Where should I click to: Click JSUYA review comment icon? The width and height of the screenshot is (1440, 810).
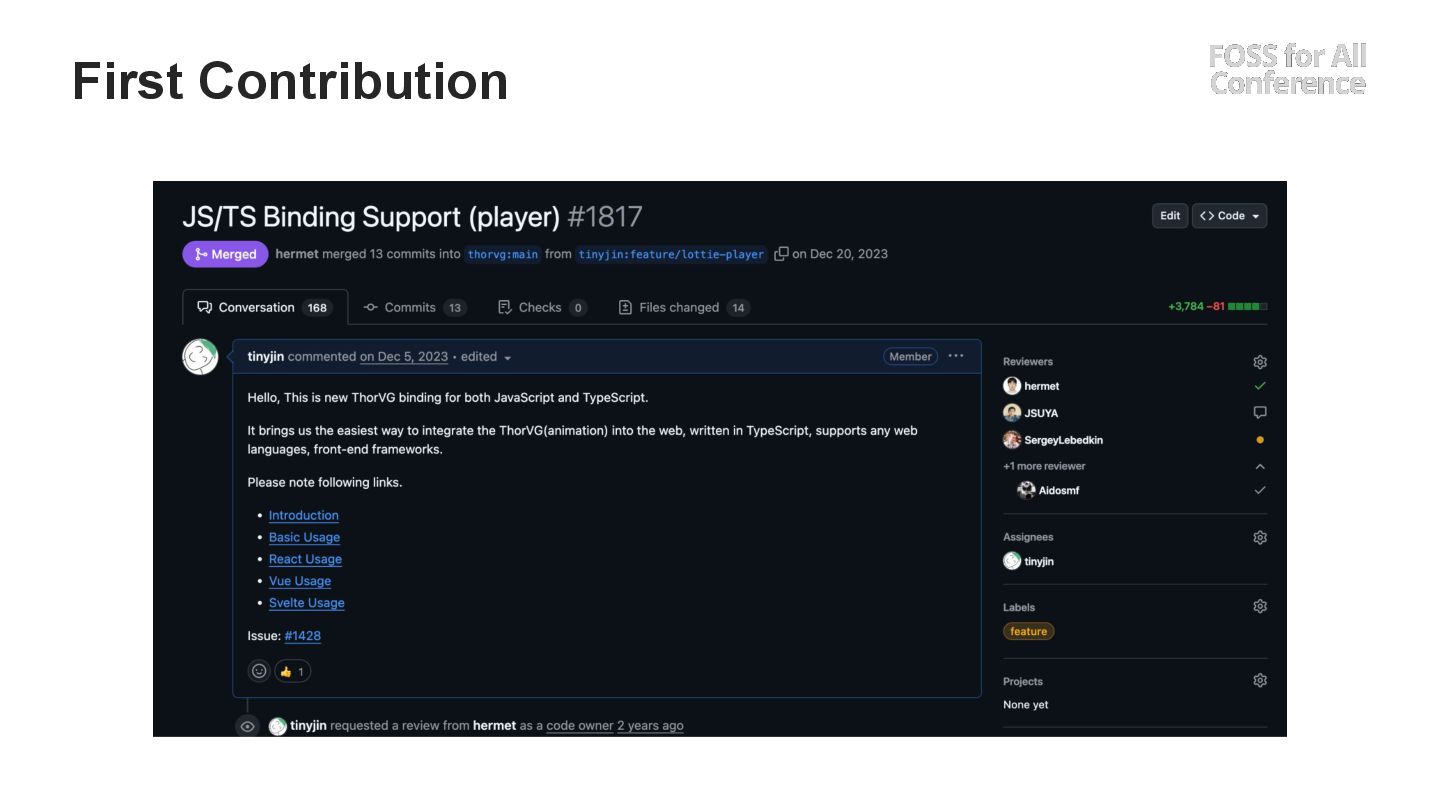coord(1260,412)
